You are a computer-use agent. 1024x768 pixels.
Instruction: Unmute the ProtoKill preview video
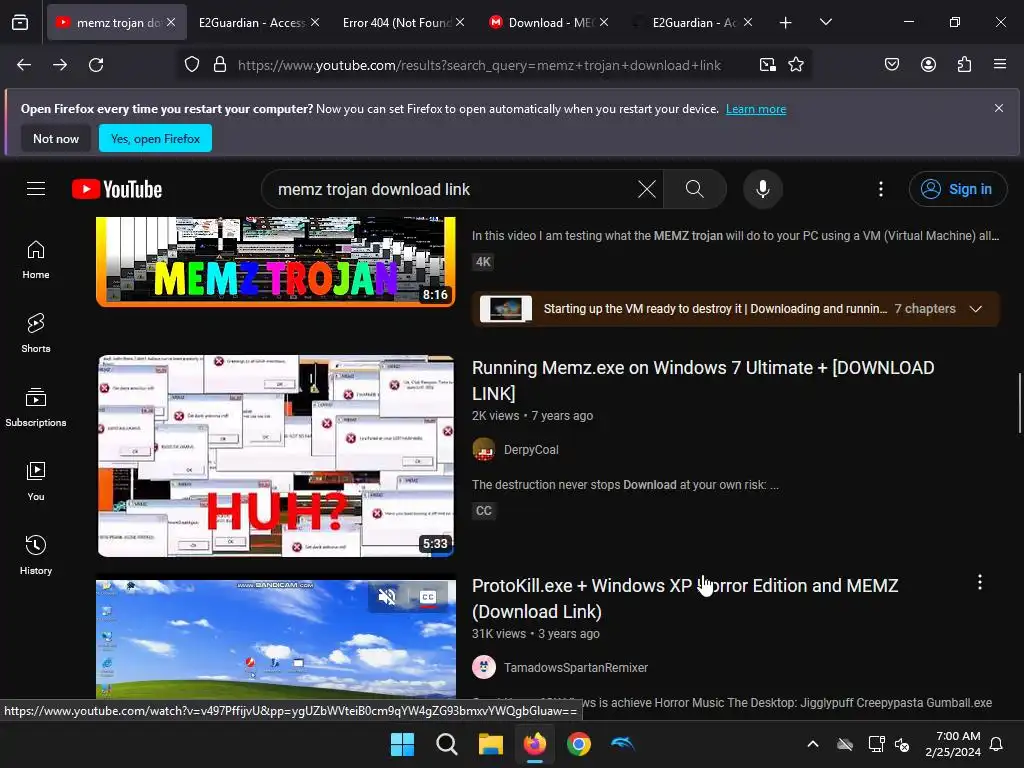pos(387,596)
